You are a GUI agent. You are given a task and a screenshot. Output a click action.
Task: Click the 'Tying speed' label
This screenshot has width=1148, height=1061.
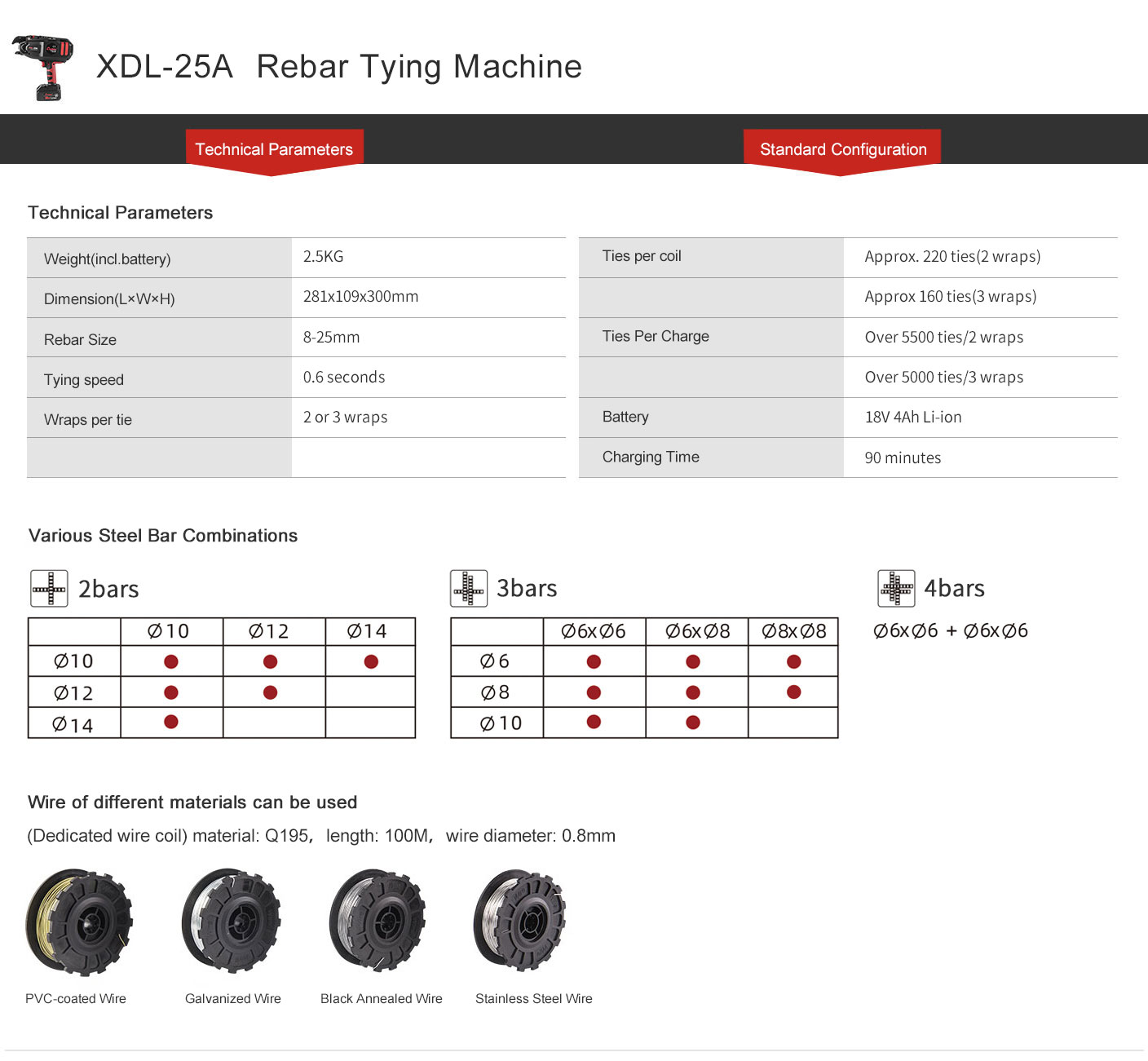pyautogui.click(x=84, y=380)
